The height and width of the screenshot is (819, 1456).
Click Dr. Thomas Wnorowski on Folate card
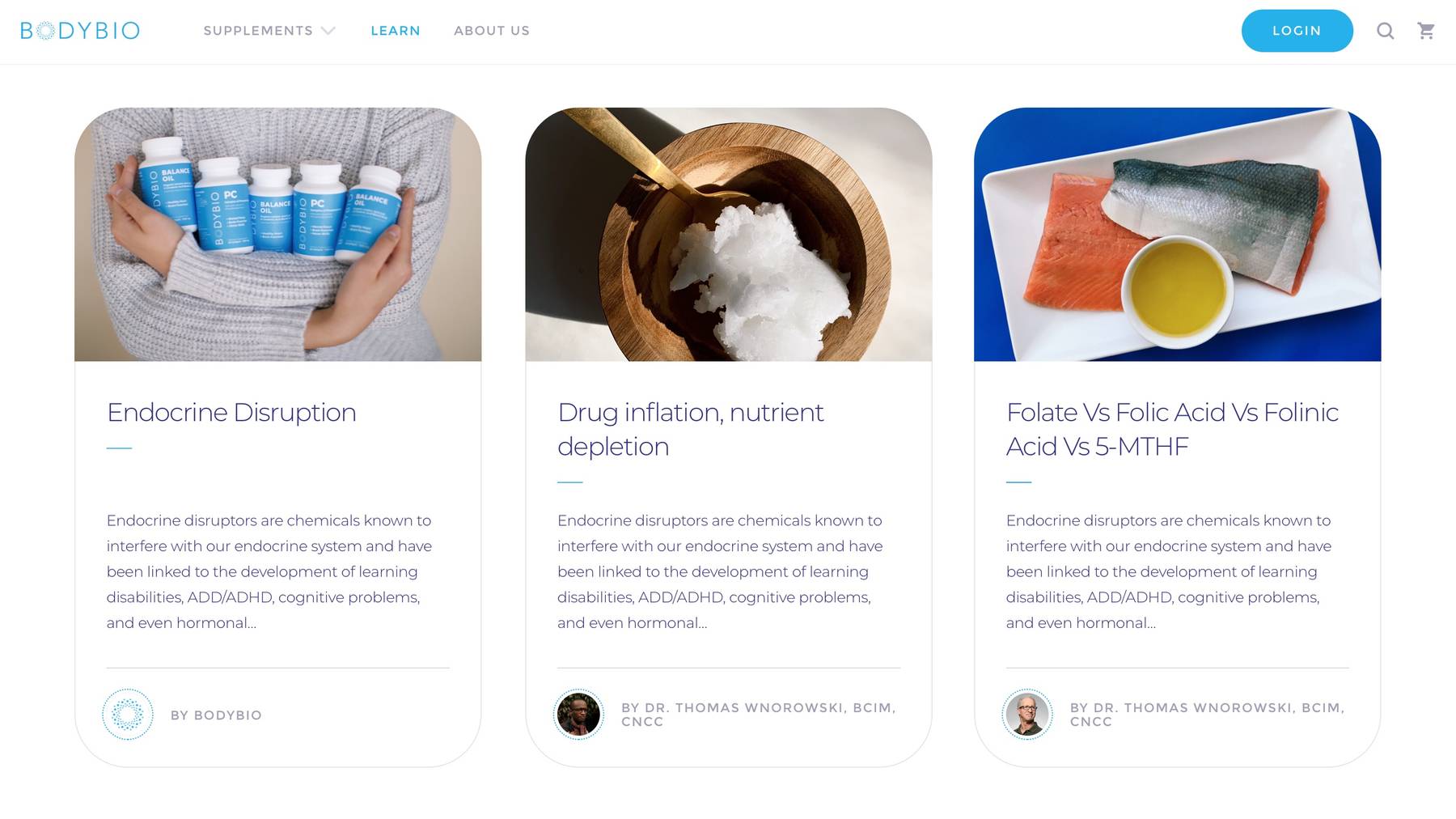click(1207, 715)
